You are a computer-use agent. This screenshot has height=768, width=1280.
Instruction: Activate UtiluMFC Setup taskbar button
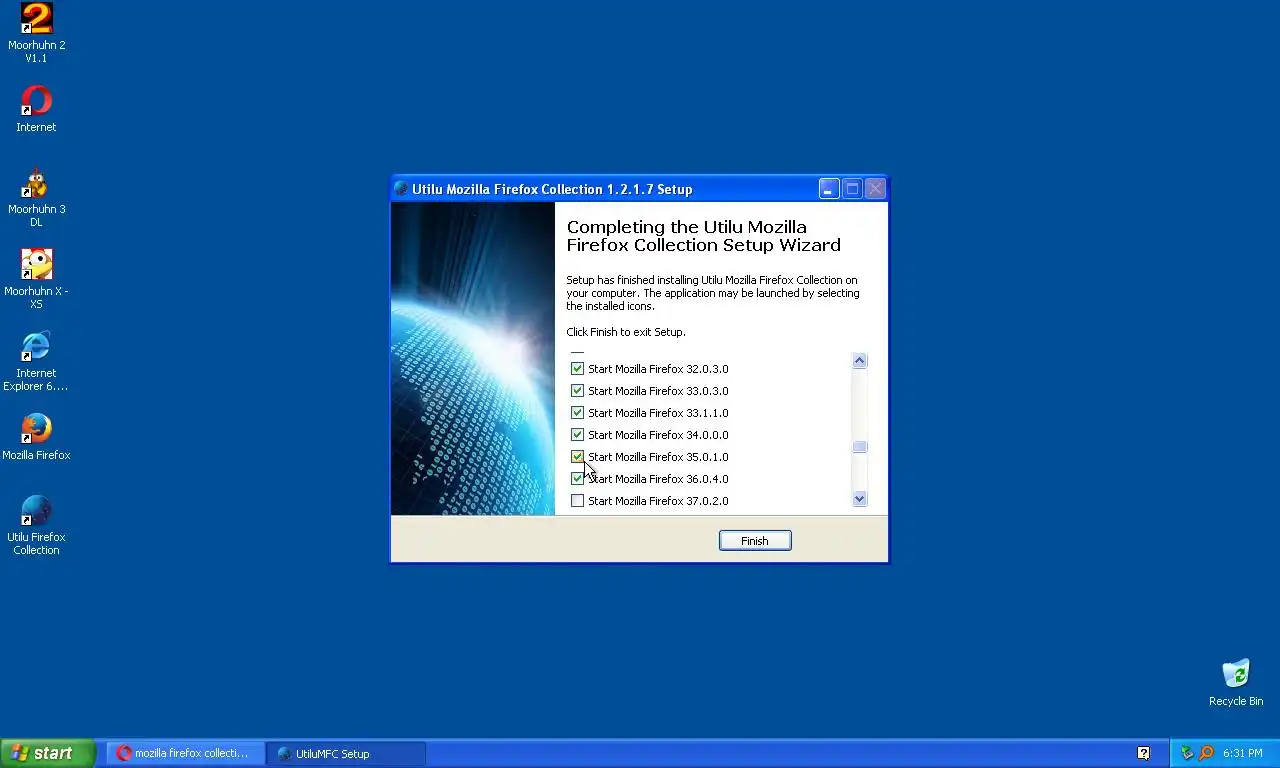click(x=346, y=753)
